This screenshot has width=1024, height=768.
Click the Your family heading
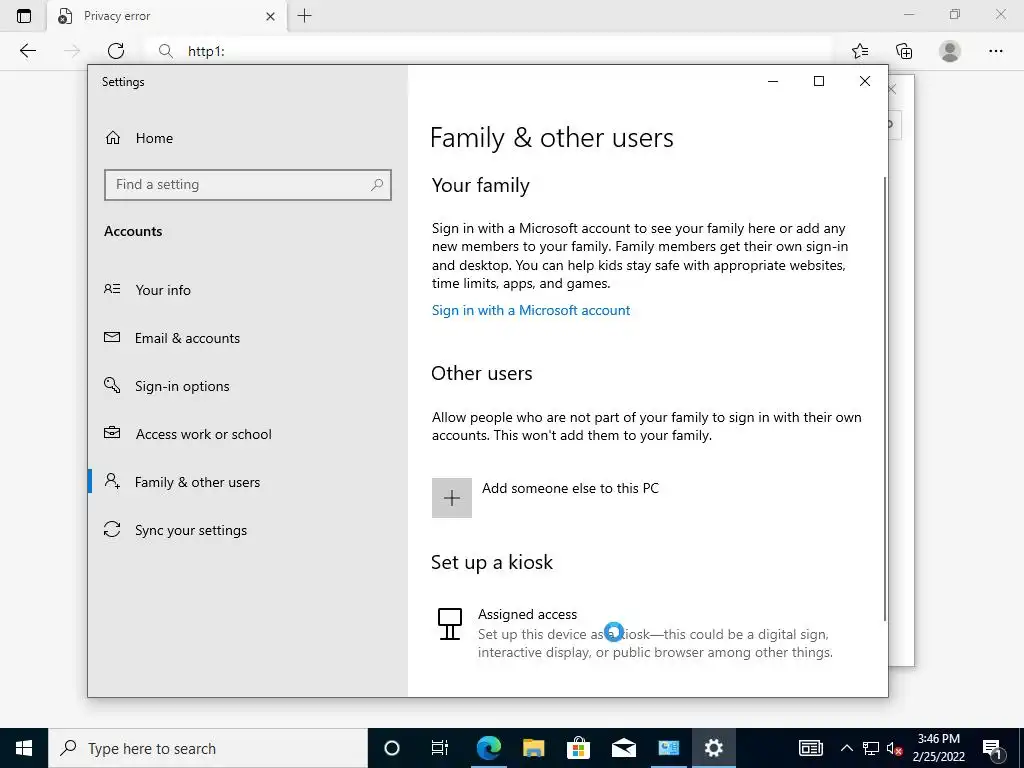481,185
